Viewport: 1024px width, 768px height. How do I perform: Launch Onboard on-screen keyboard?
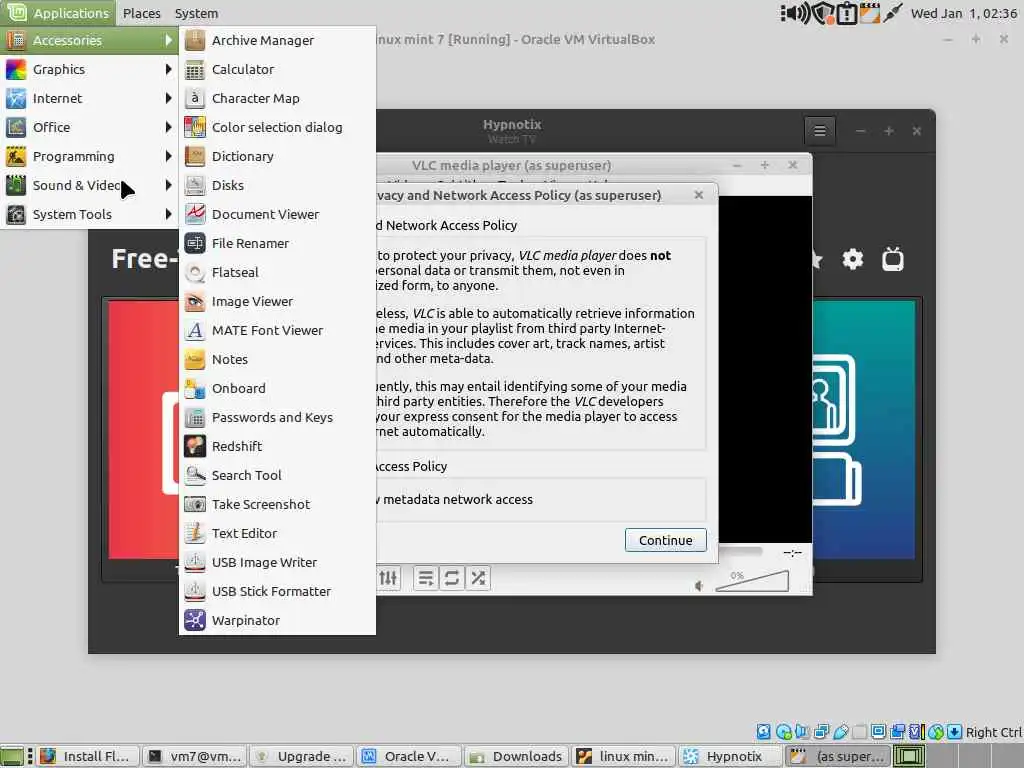tap(277, 389)
